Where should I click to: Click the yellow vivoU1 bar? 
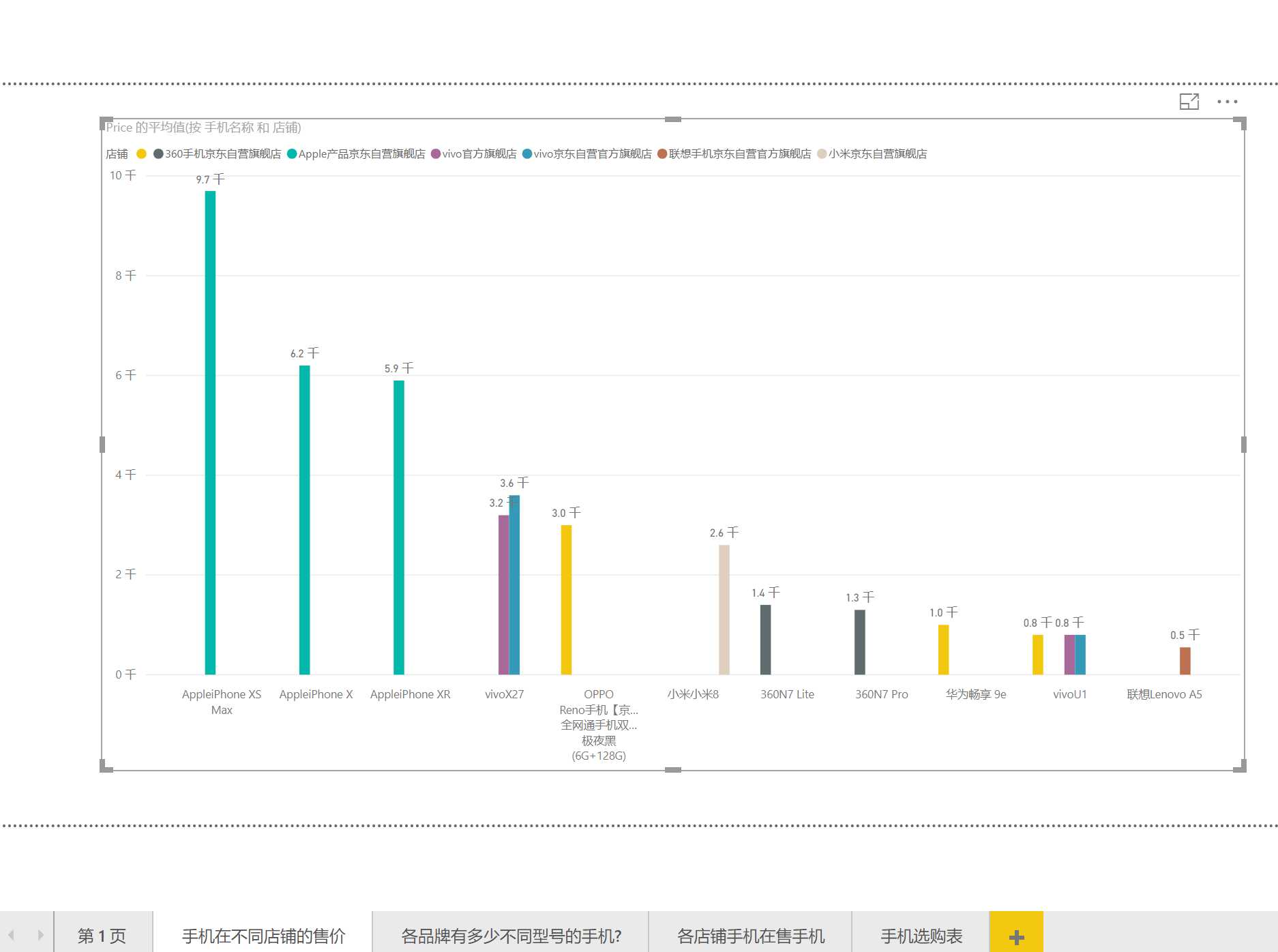pos(1037,655)
